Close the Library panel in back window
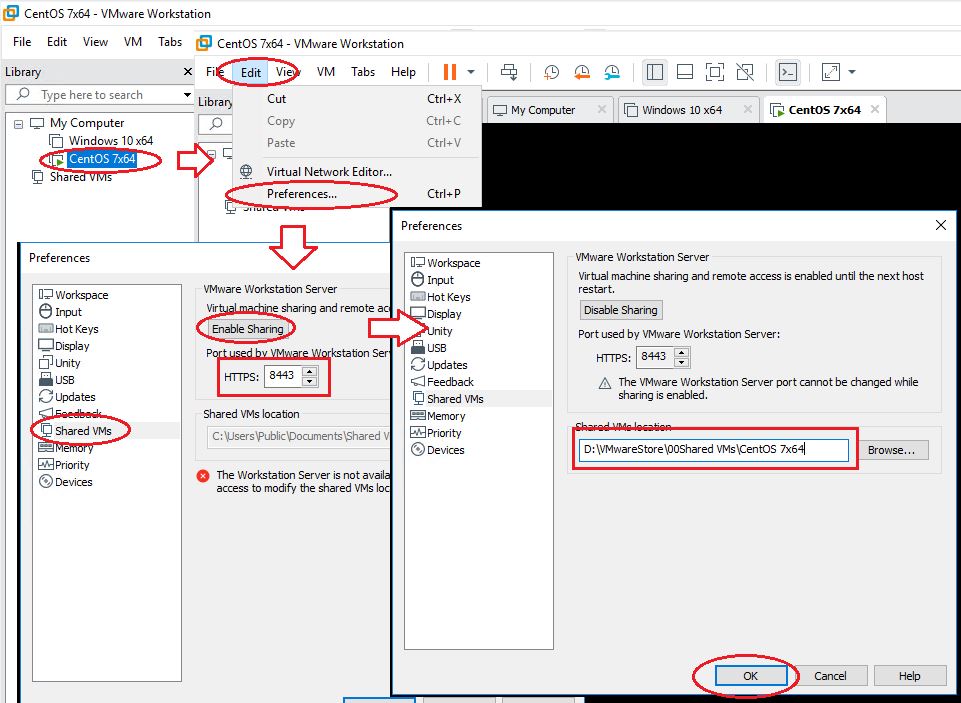 coord(188,72)
